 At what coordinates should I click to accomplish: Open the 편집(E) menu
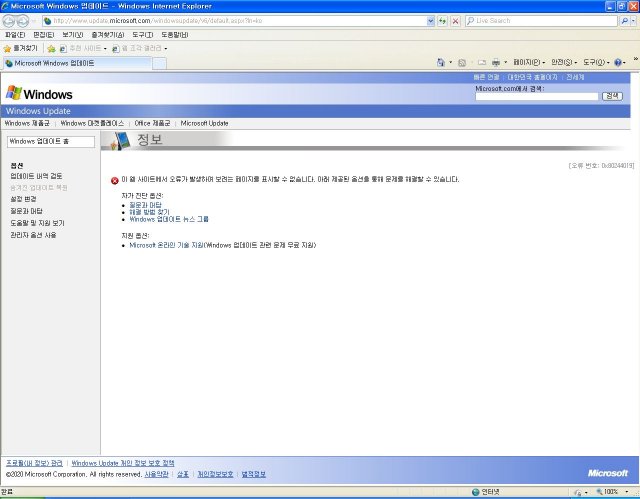coord(44,35)
